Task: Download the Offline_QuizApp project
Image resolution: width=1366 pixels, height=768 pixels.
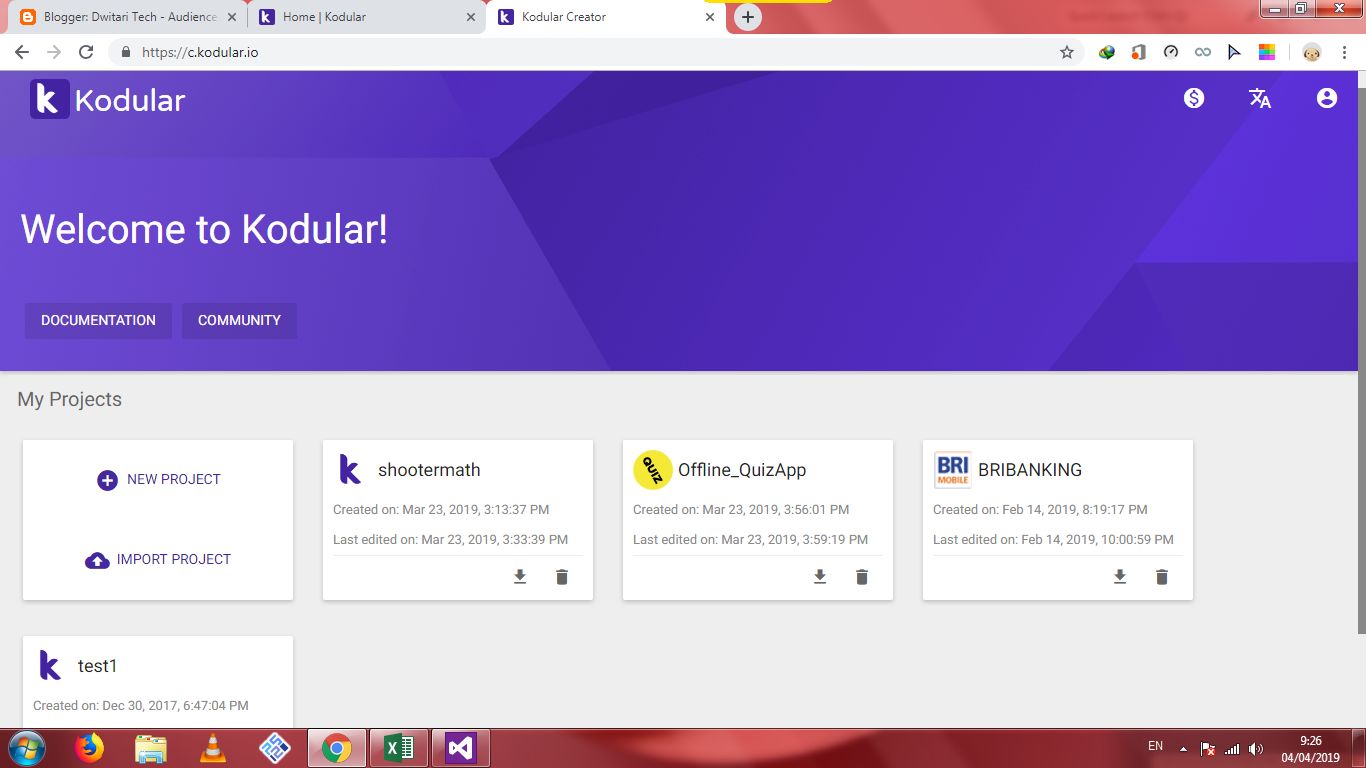Action: click(x=819, y=577)
